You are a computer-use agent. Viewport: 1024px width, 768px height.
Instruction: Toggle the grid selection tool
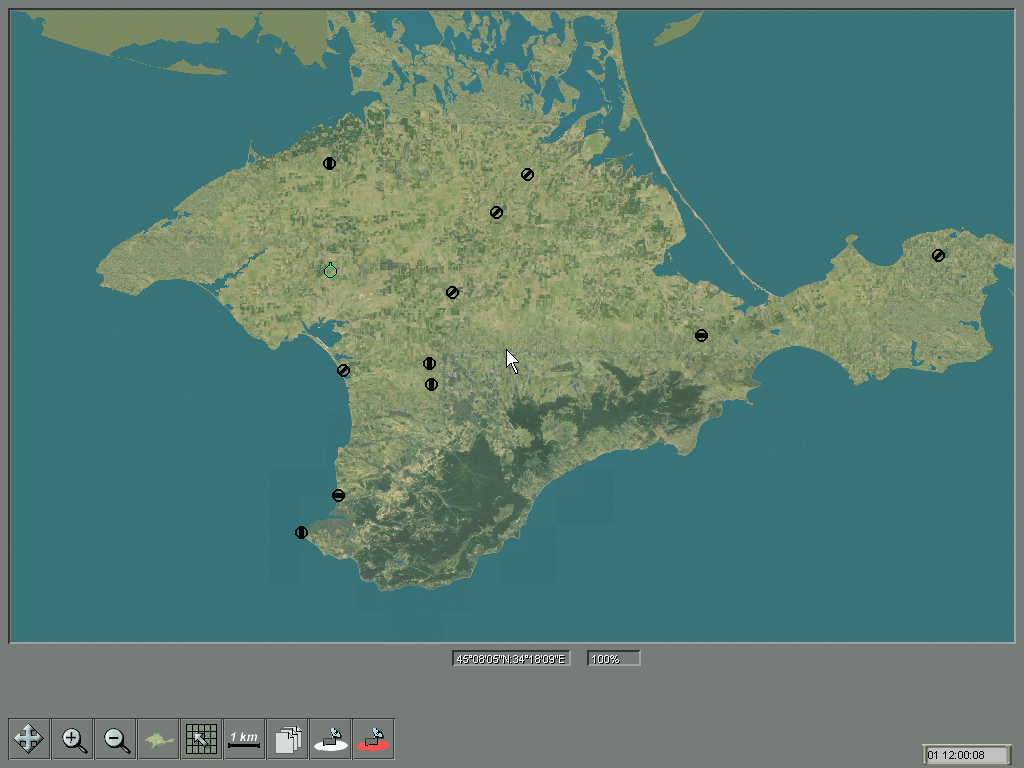tap(202, 739)
